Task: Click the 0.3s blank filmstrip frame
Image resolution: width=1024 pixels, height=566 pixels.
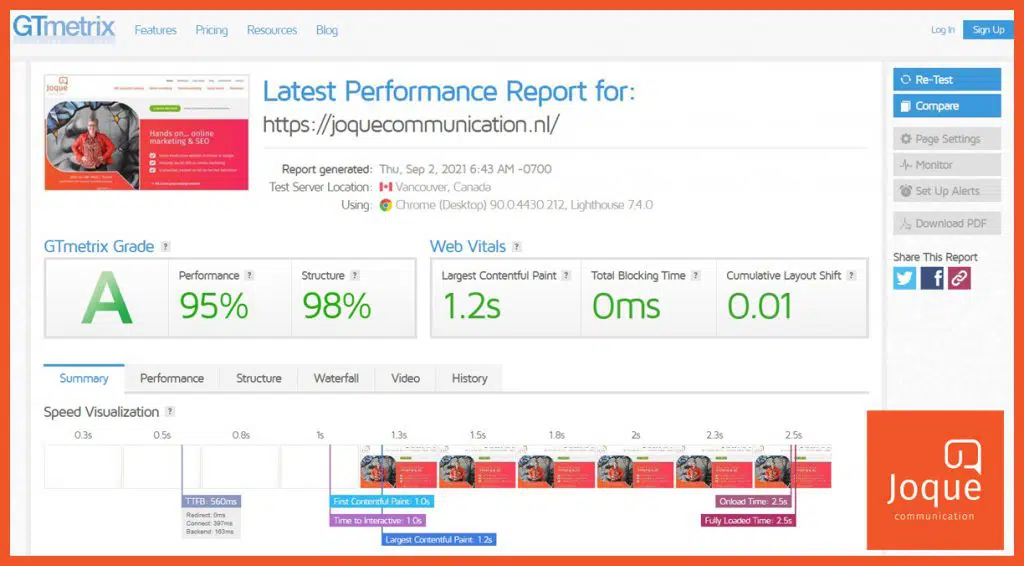Action: 83,467
